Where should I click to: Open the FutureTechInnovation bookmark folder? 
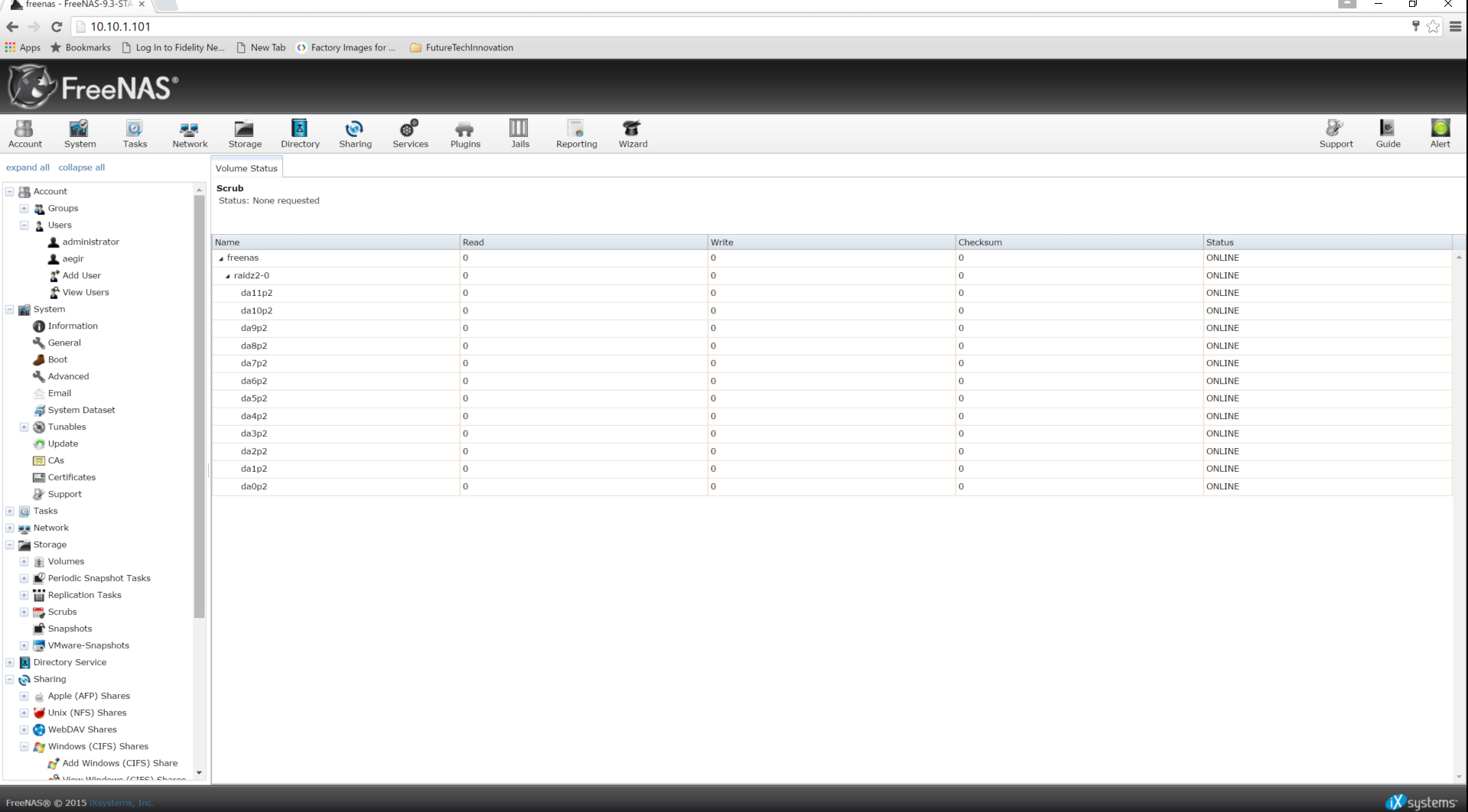462,47
